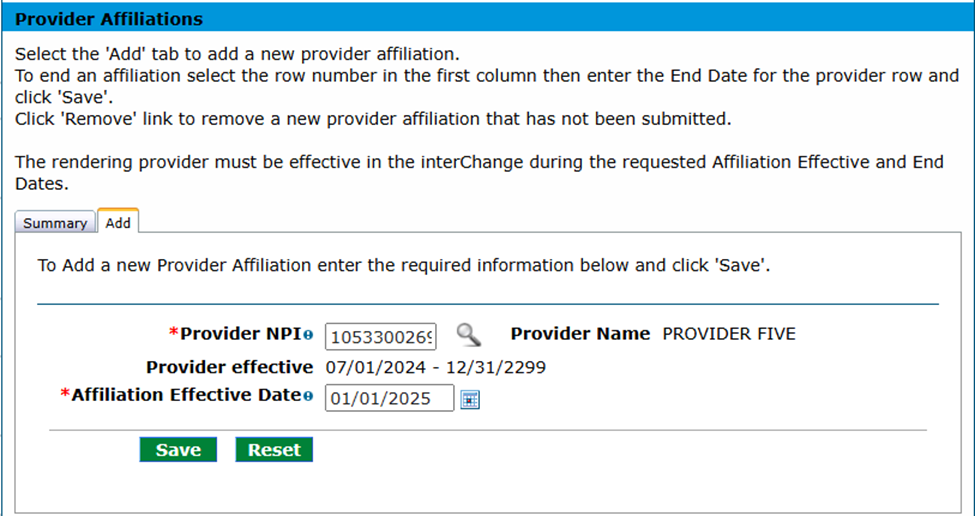This screenshot has width=975, height=516.
Task: Click the 'To Add a new Provider Affiliation' instruction
Action: pyautogui.click(x=403, y=267)
